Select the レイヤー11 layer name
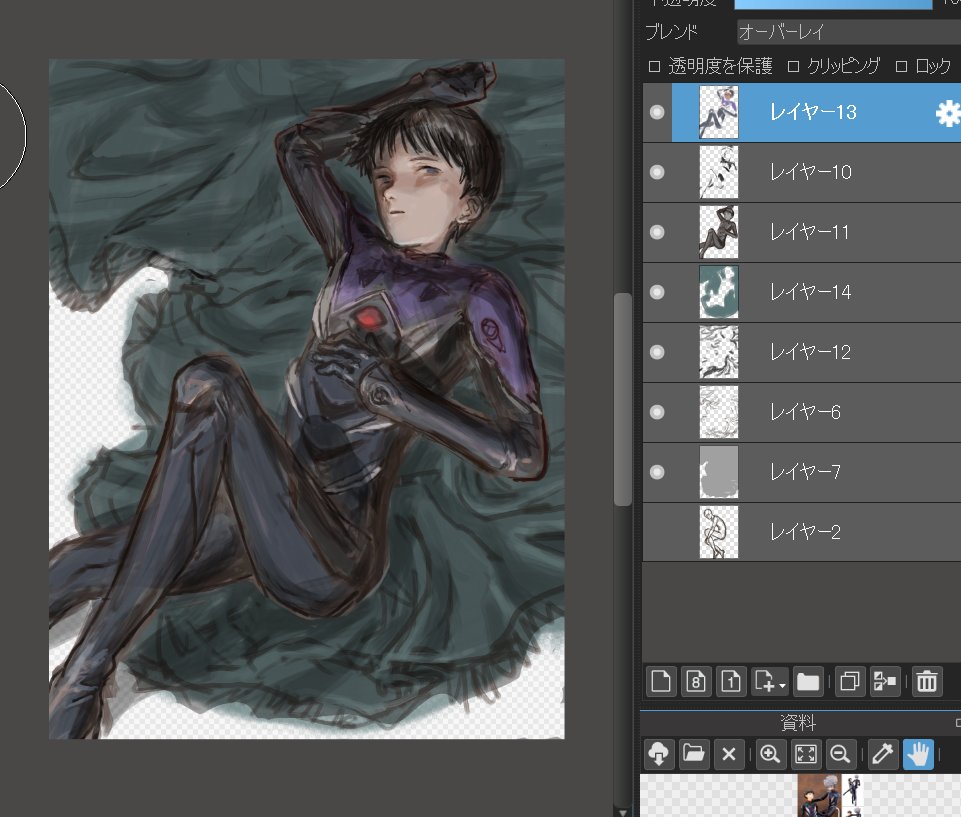The image size is (961, 817). tap(810, 232)
